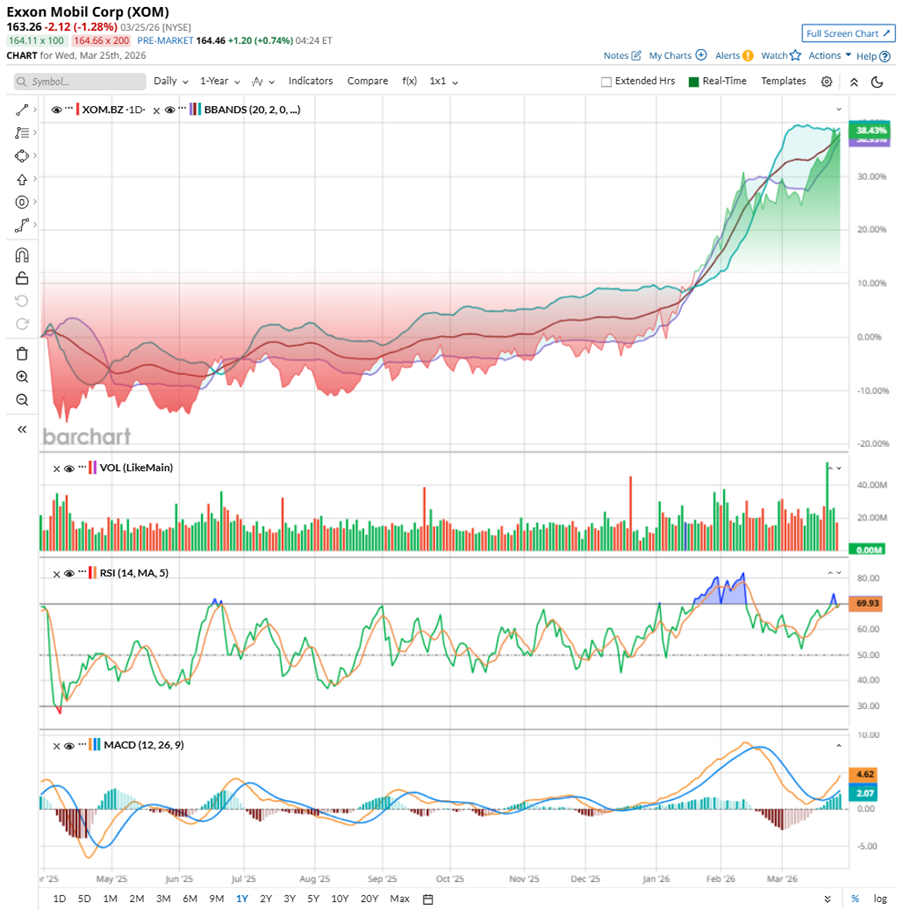Toggle percent scale mode
Screen dimensions: 903x917
tap(855, 899)
